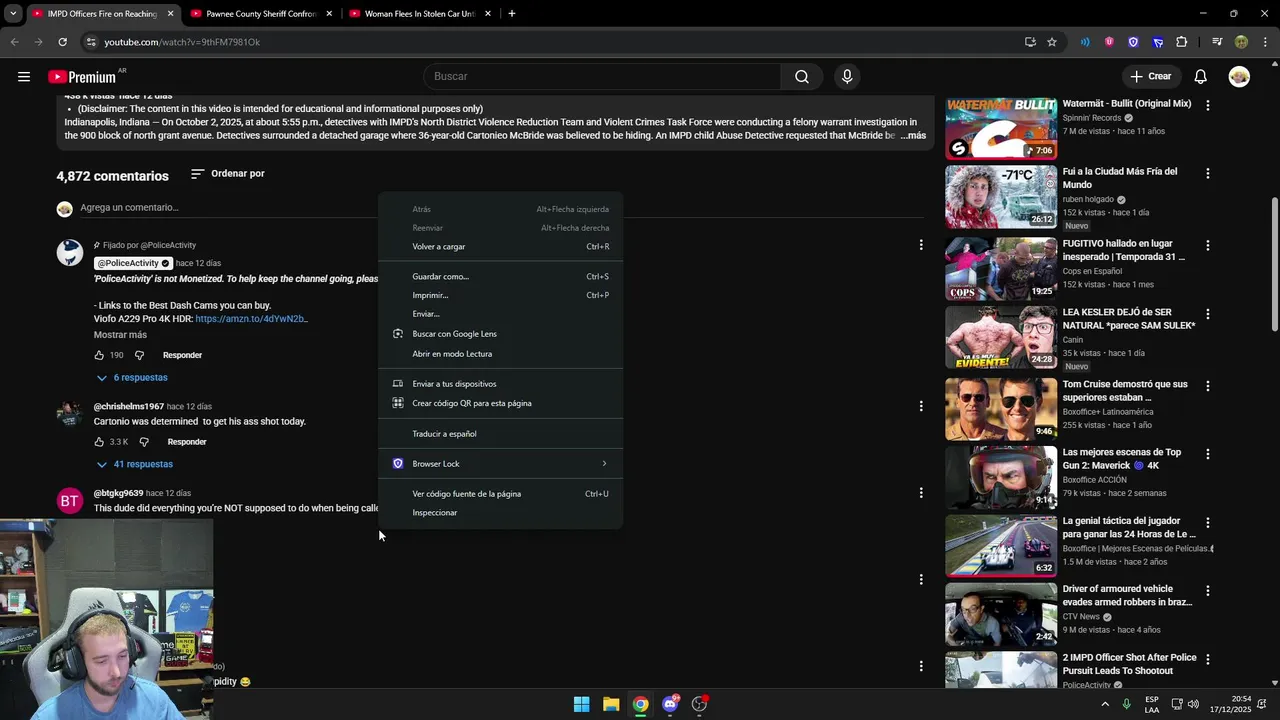Show hidden system tray icons
The width and height of the screenshot is (1280, 720).
pyautogui.click(x=1105, y=704)
